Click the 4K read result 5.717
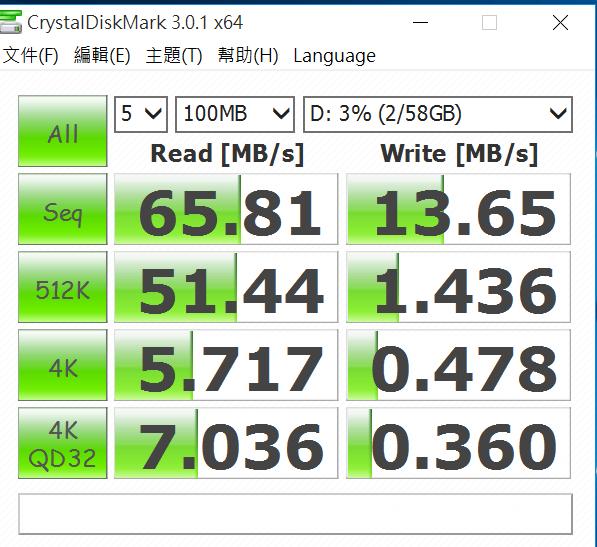The height and width of the screenshot is (547, 597). 226,365
